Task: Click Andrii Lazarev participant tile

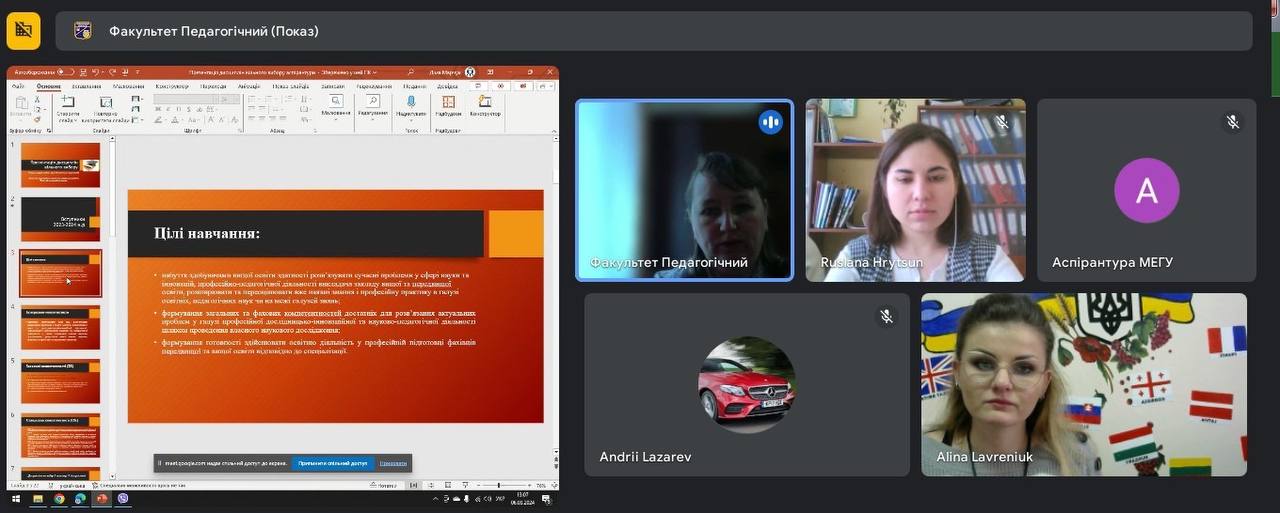Action: (x=747, y=384)
